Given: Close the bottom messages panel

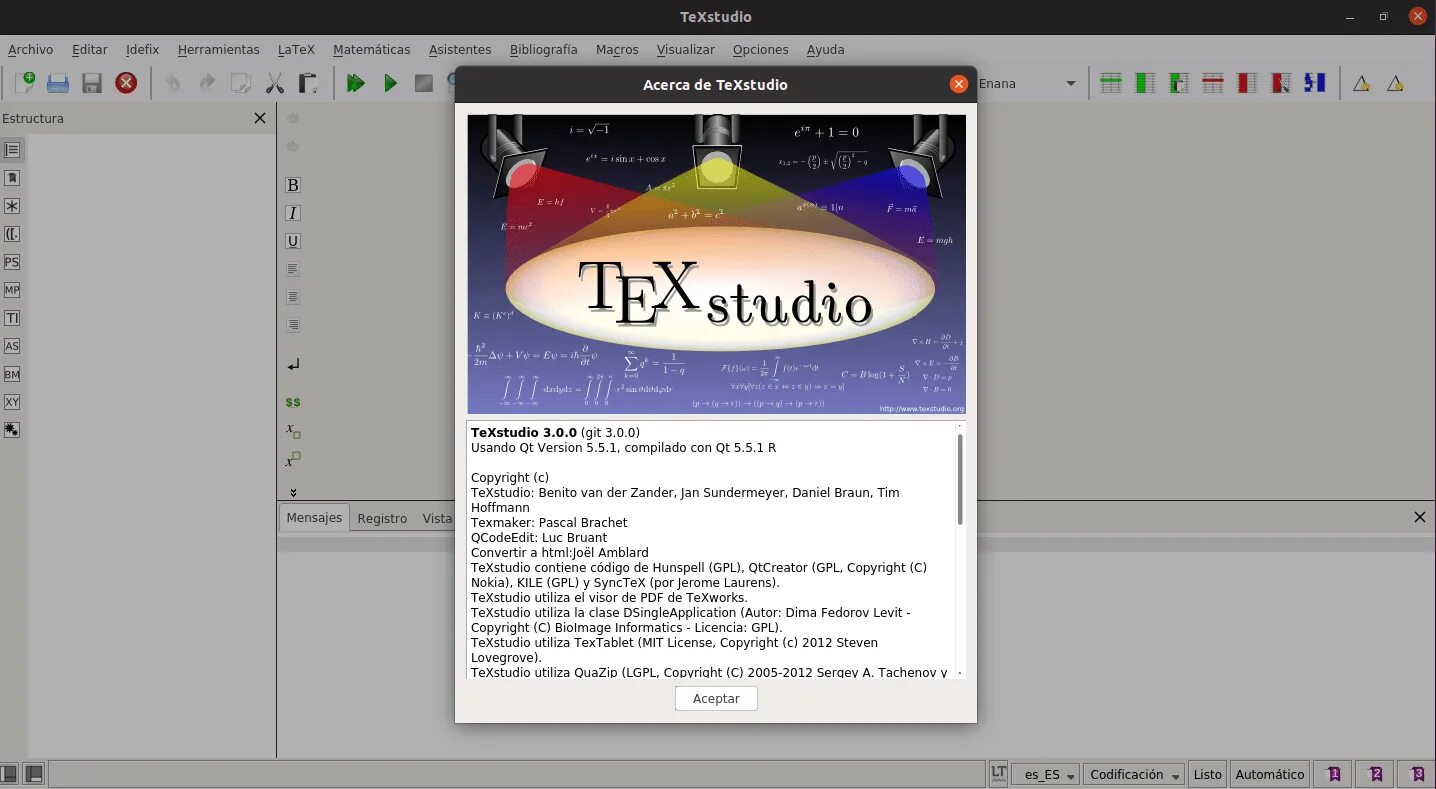Looking at the screenshot, I should coord(1419,517).
